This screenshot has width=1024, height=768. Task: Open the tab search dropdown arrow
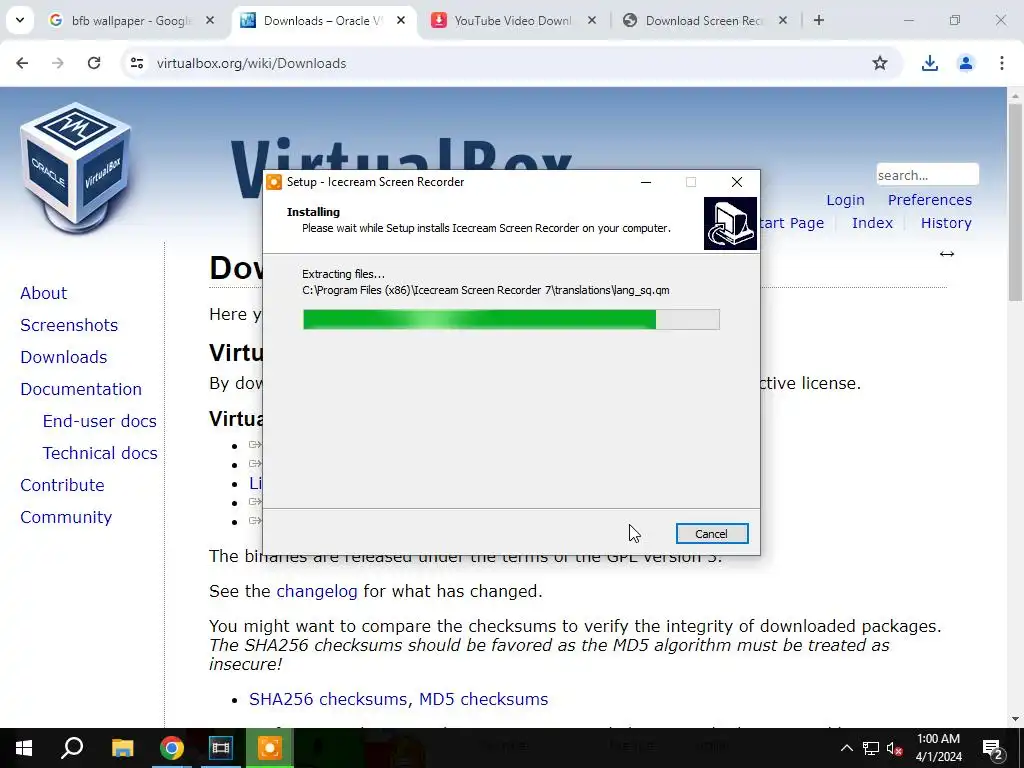click(20, 20)
